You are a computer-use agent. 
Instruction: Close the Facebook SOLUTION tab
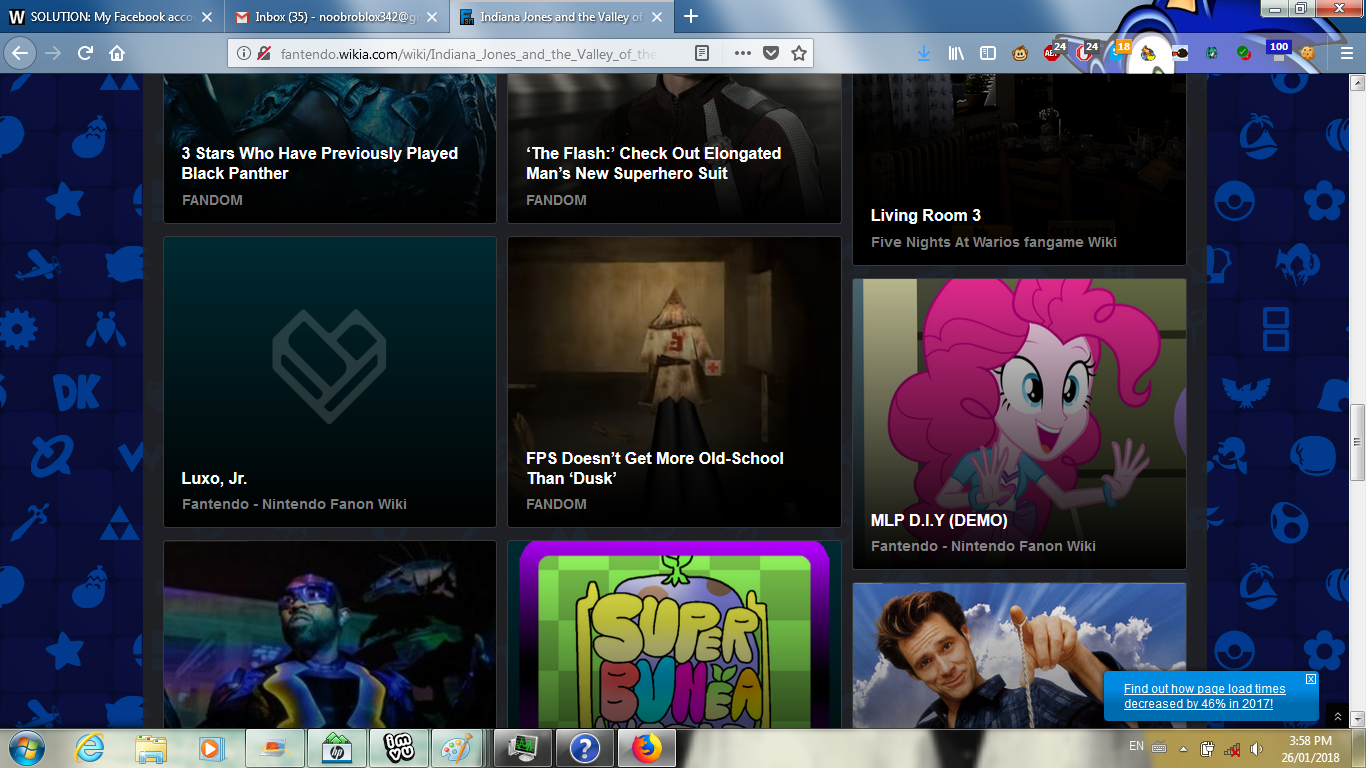click(206, 17)
